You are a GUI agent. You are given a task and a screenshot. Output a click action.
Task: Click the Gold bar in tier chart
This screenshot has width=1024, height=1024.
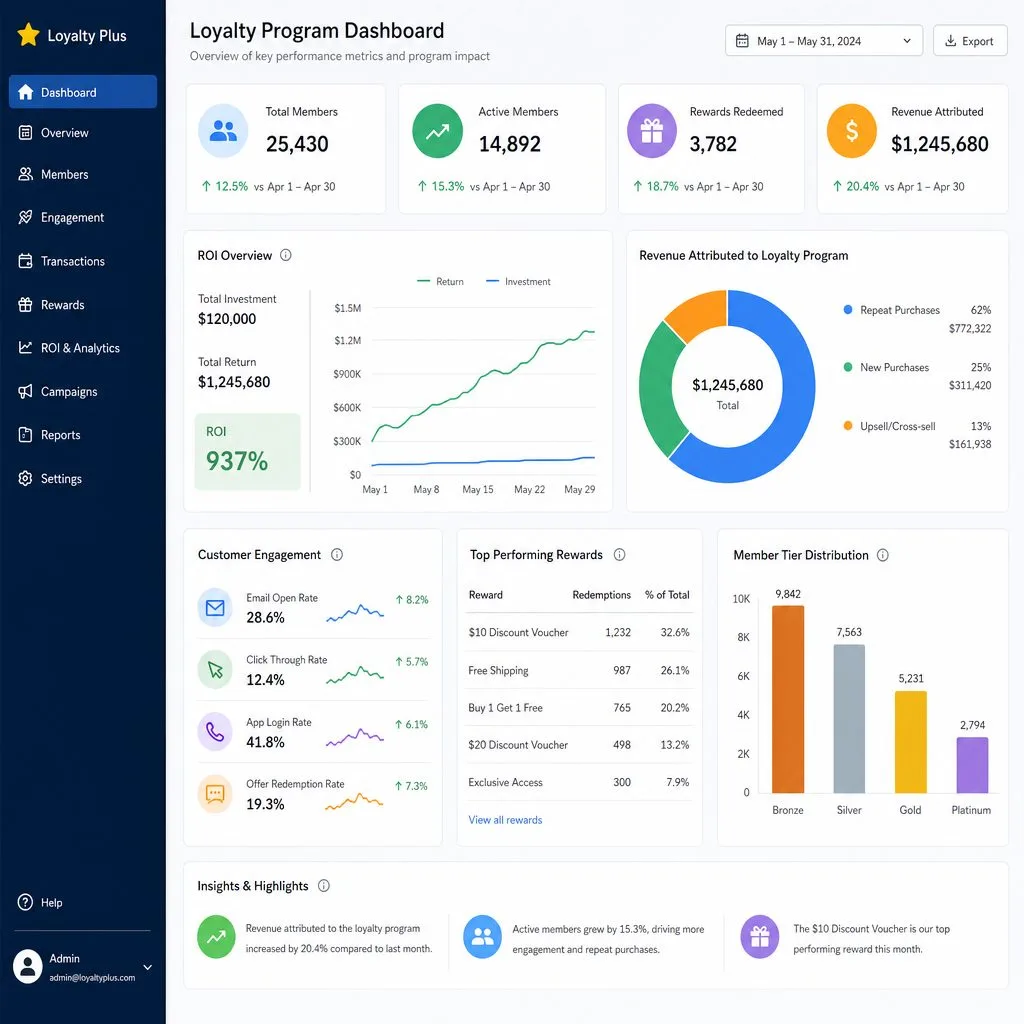(910, 742)
